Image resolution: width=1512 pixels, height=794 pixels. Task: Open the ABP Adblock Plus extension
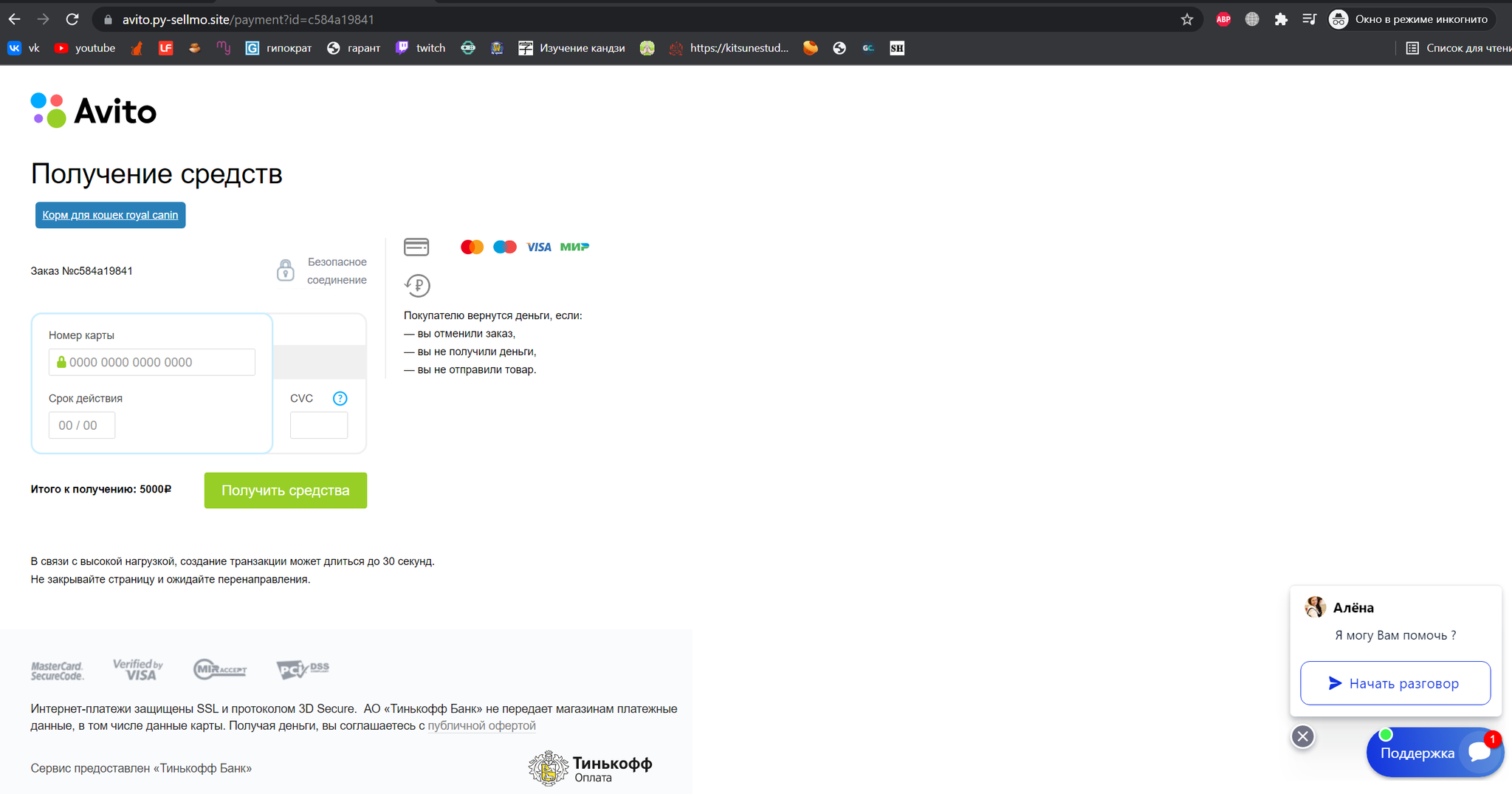1223,20
